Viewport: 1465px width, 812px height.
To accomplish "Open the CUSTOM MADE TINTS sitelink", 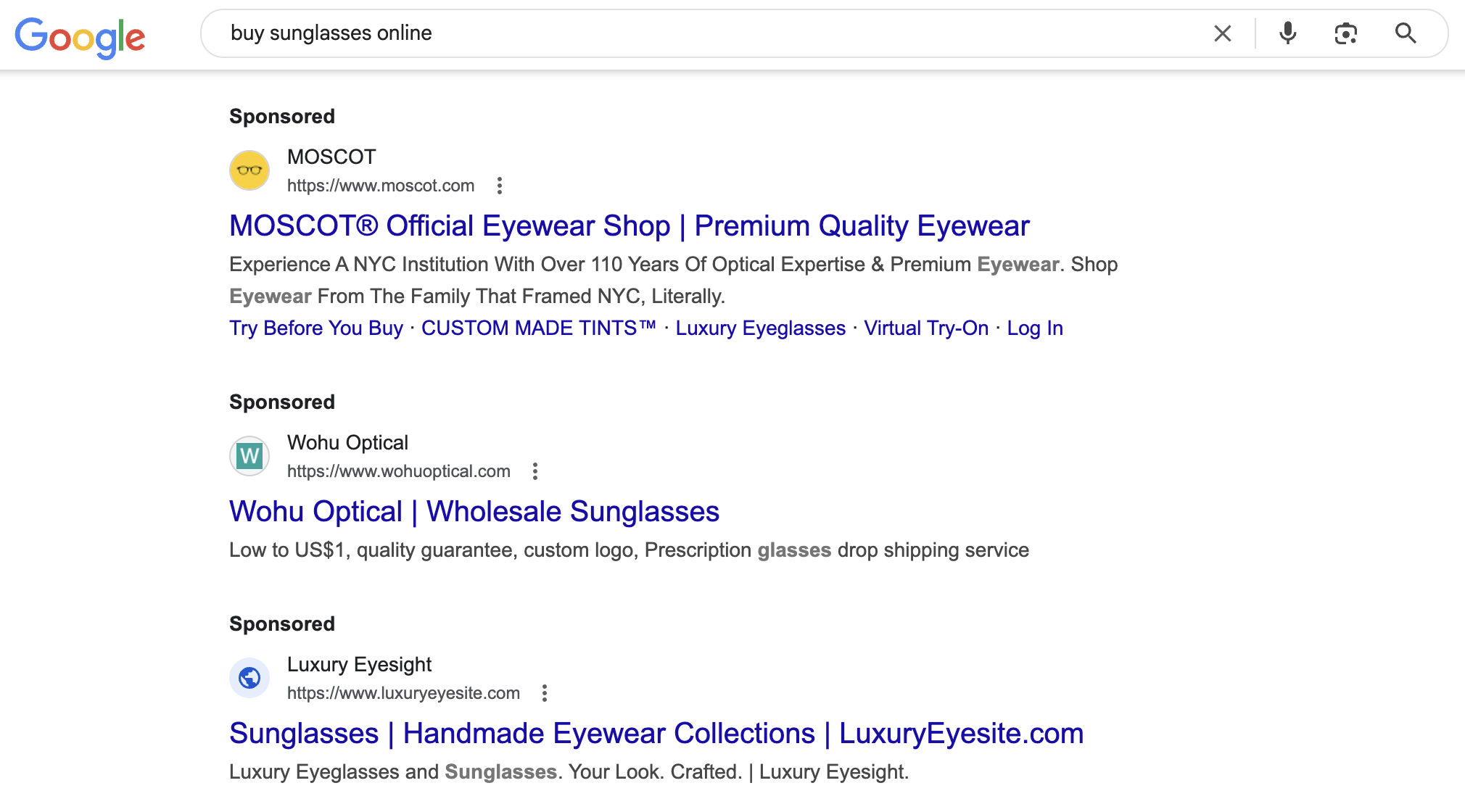I will coord(539,328).
